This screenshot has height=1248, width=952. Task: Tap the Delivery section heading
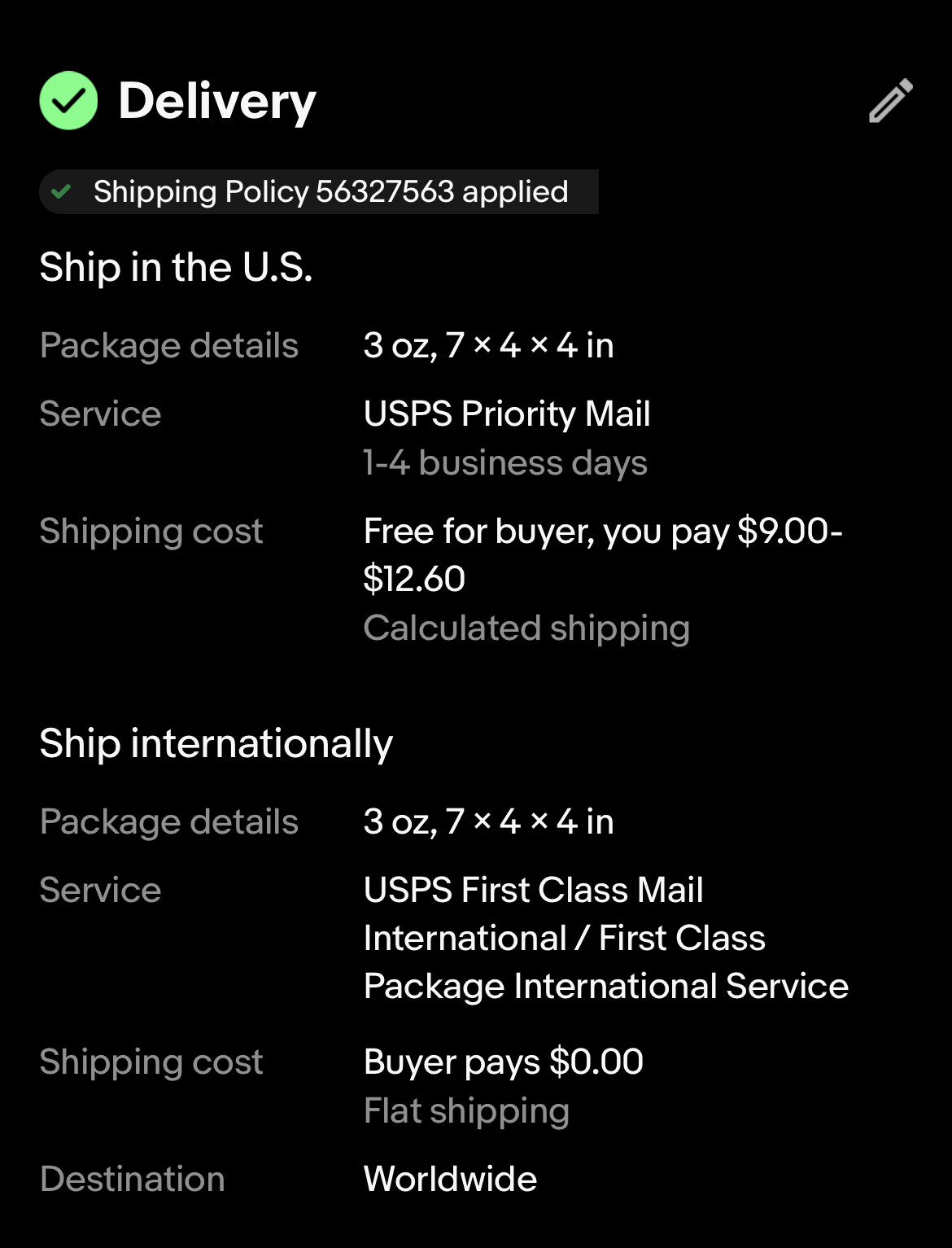point(217,102)
